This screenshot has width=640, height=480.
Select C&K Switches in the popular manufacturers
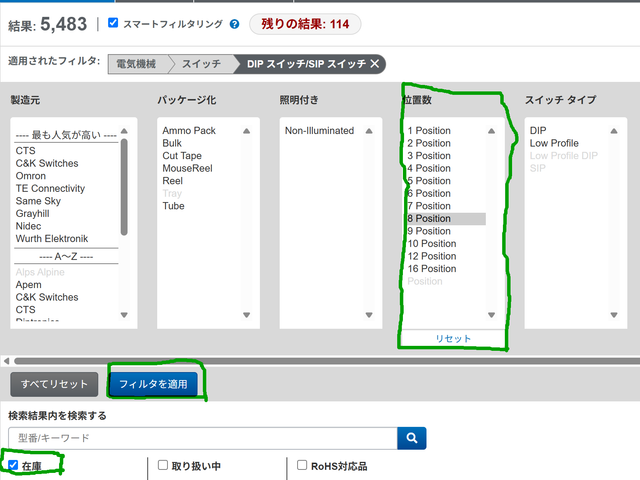coord(47,163)
